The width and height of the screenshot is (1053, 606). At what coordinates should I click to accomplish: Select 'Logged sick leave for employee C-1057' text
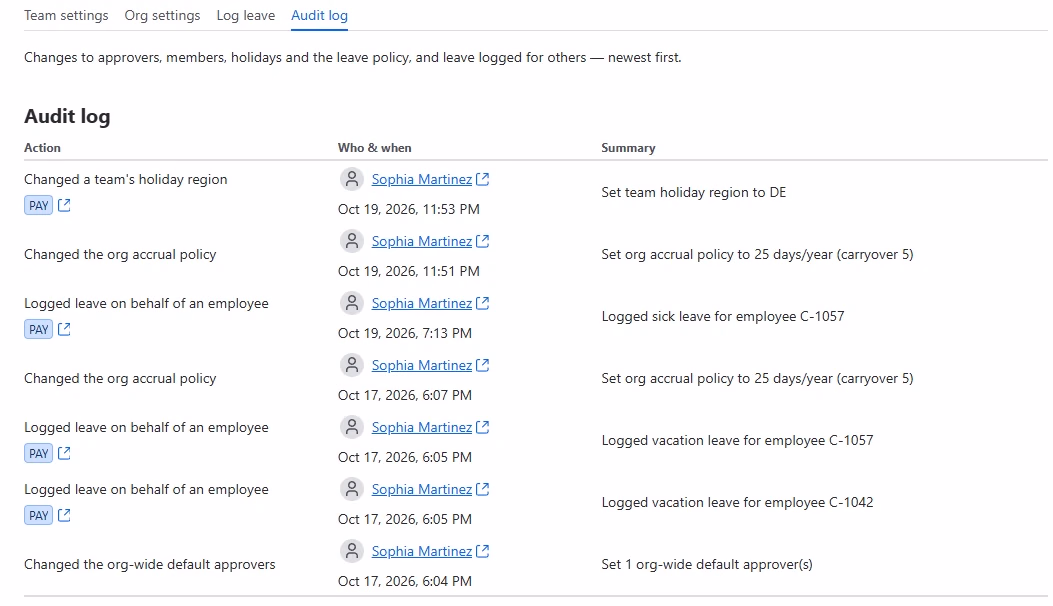pos(723,316)
